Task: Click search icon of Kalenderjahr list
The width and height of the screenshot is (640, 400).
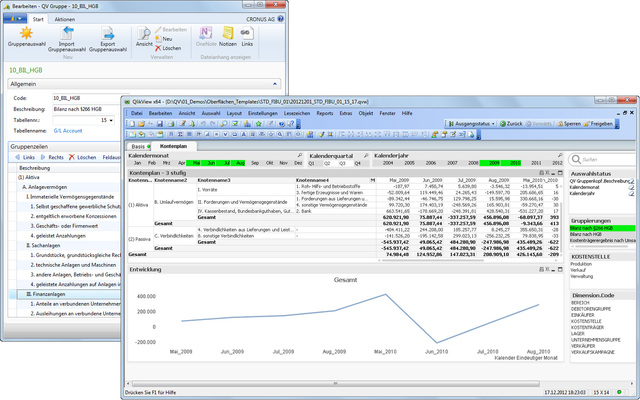Action: 560,156
